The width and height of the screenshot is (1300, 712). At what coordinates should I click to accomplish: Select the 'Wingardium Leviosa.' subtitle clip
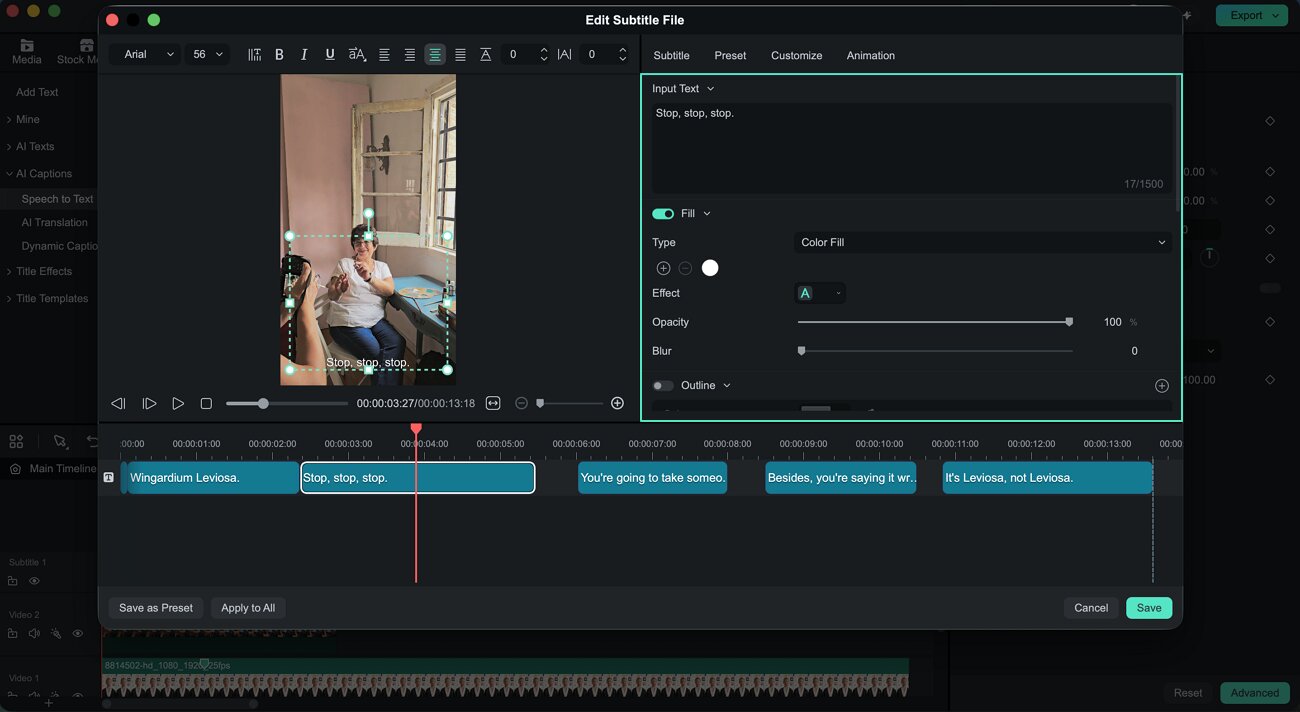point(213,478)
